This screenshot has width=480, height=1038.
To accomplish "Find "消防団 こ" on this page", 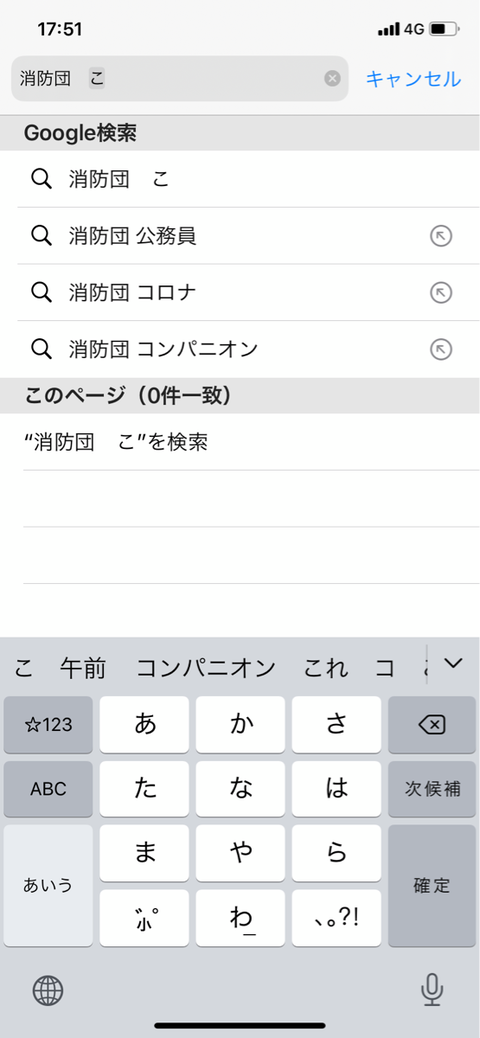I will coord(240,442).
